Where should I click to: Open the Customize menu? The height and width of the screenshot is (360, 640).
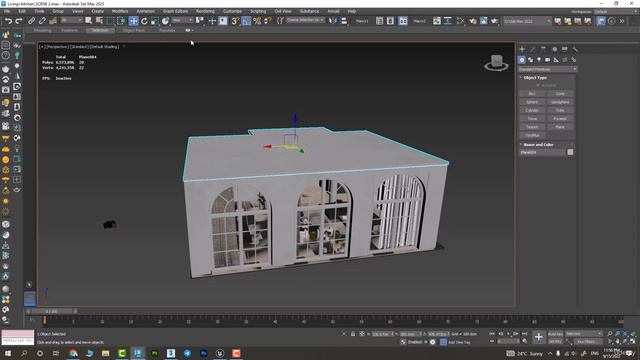pos(232,11)
